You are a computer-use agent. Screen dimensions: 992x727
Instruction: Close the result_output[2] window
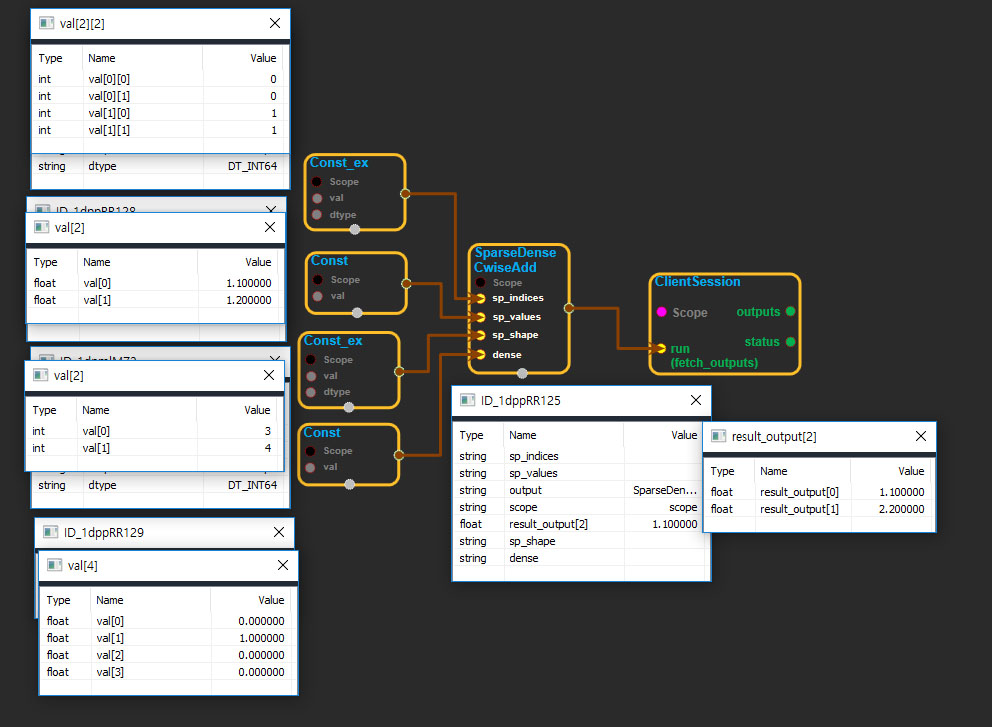pos(920,437)
